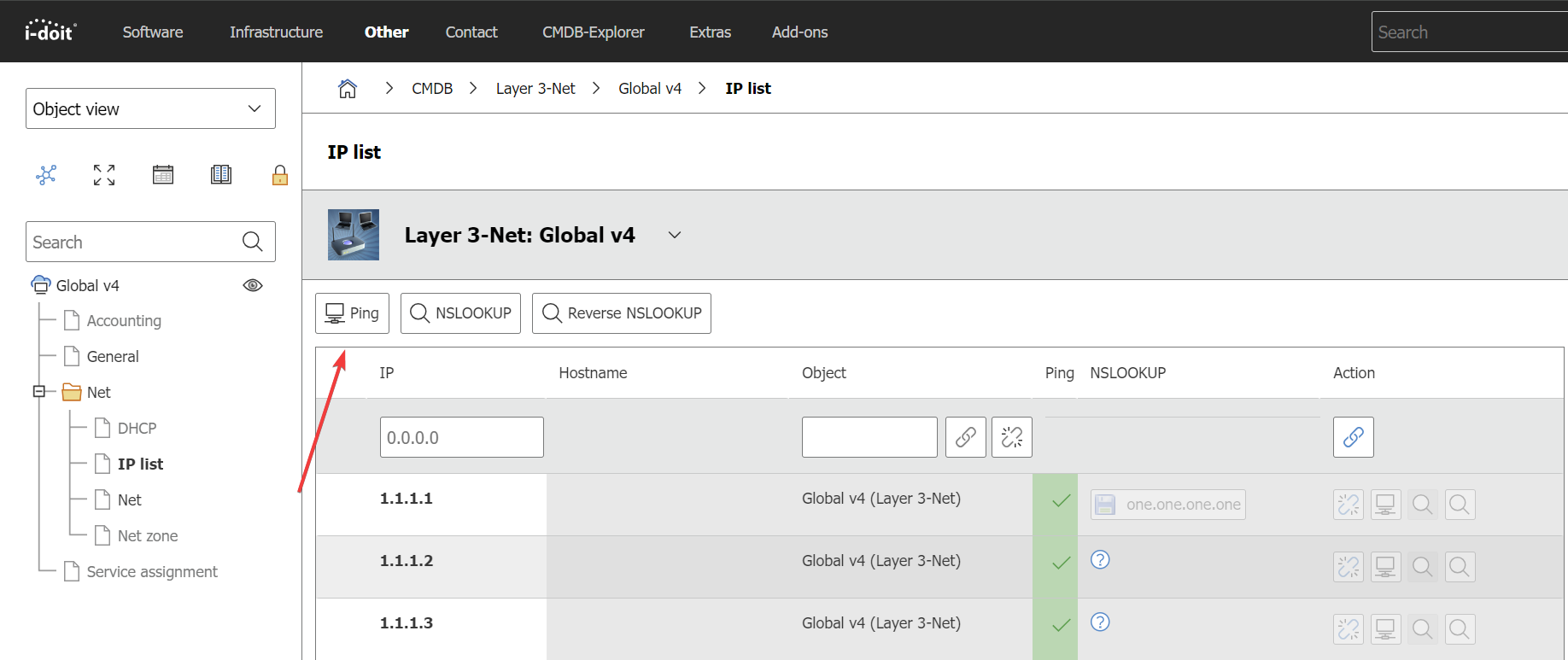Open the Infrastructure menu
This screenshot has width=1568, height=660.
(x=276, y=32)
